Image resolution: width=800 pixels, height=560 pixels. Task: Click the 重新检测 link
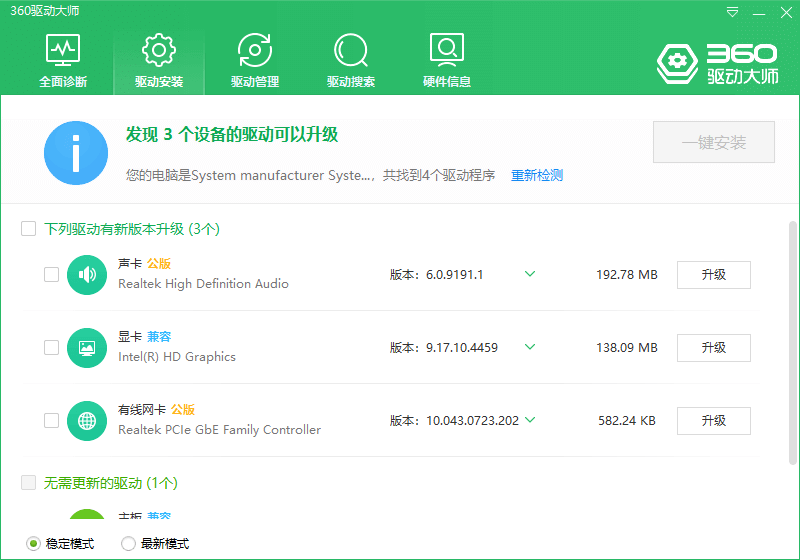click(x=537, y=175)
